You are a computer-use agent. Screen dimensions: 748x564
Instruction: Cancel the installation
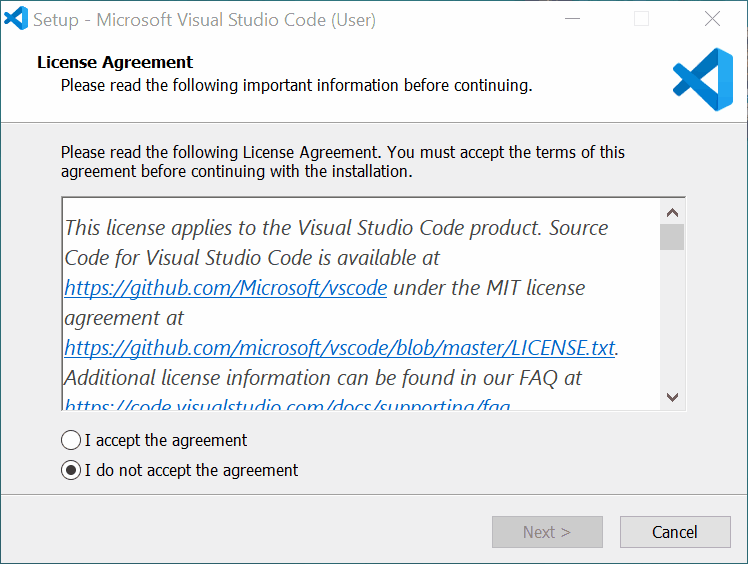674,532
